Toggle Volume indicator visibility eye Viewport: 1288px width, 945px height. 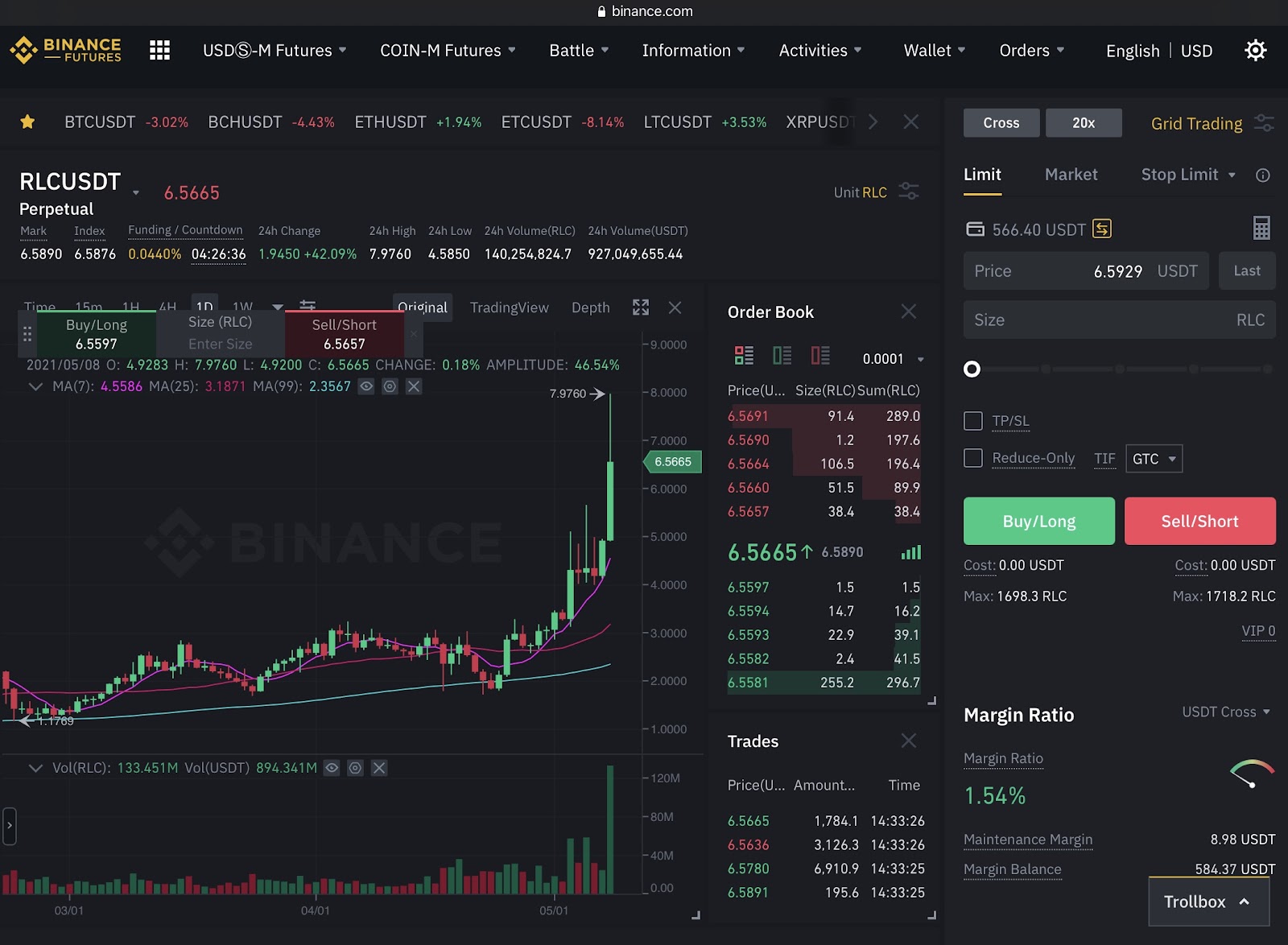click(x=332, y=768)
